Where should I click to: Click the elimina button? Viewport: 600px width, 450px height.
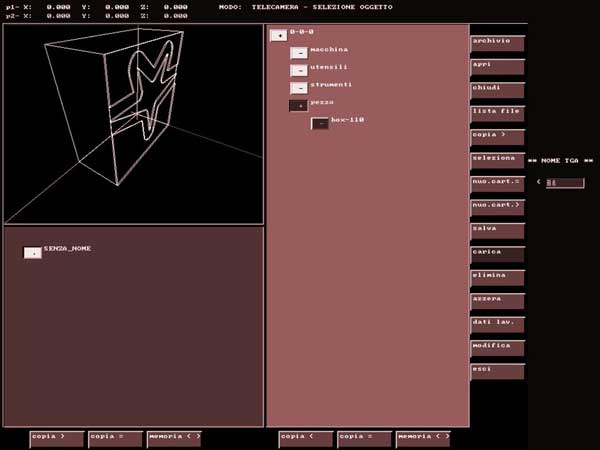pyautogui.click(x=497, y=278)
